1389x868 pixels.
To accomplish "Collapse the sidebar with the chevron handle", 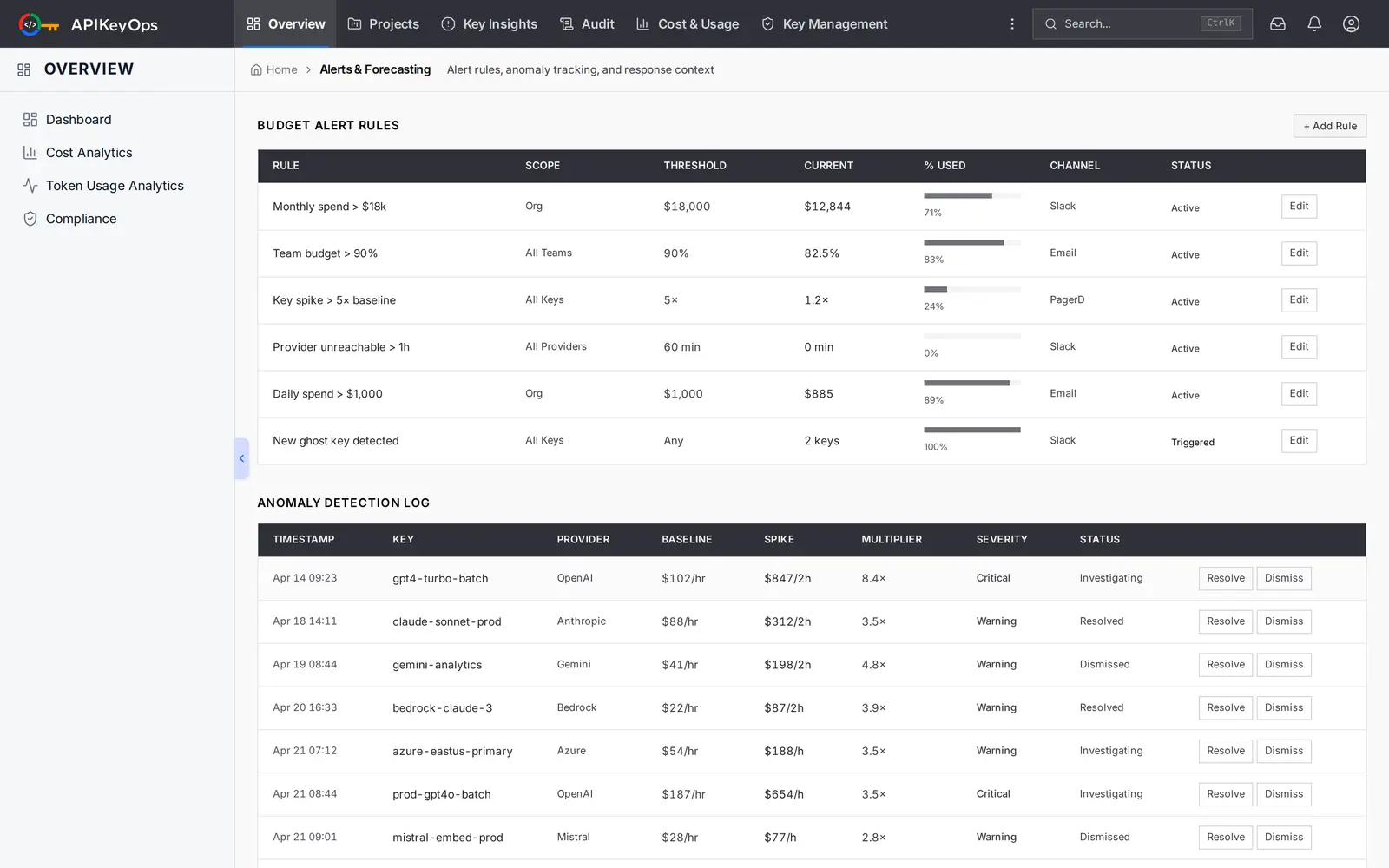I will (241, 458).
